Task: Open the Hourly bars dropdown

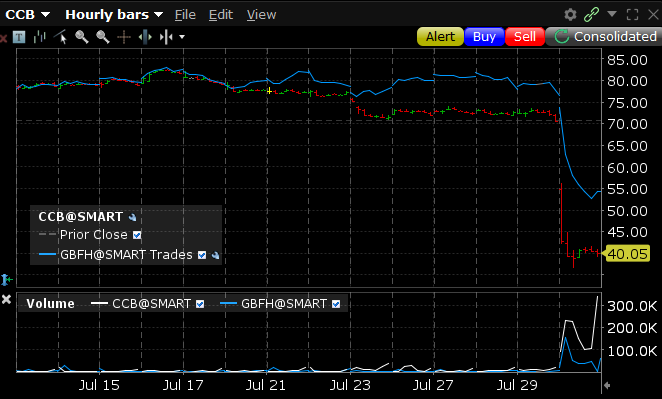Action: pos(114,15)
